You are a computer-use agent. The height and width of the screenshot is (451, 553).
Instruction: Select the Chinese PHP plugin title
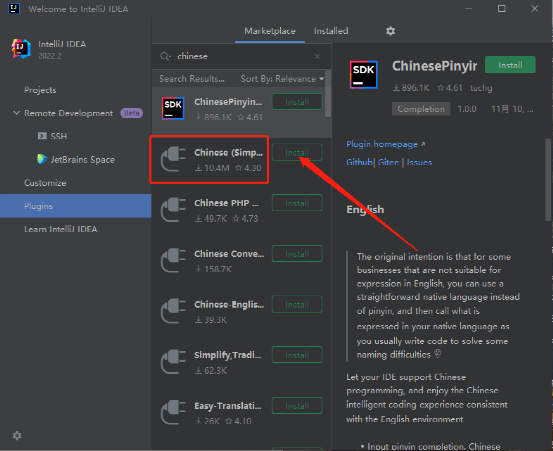226,203
